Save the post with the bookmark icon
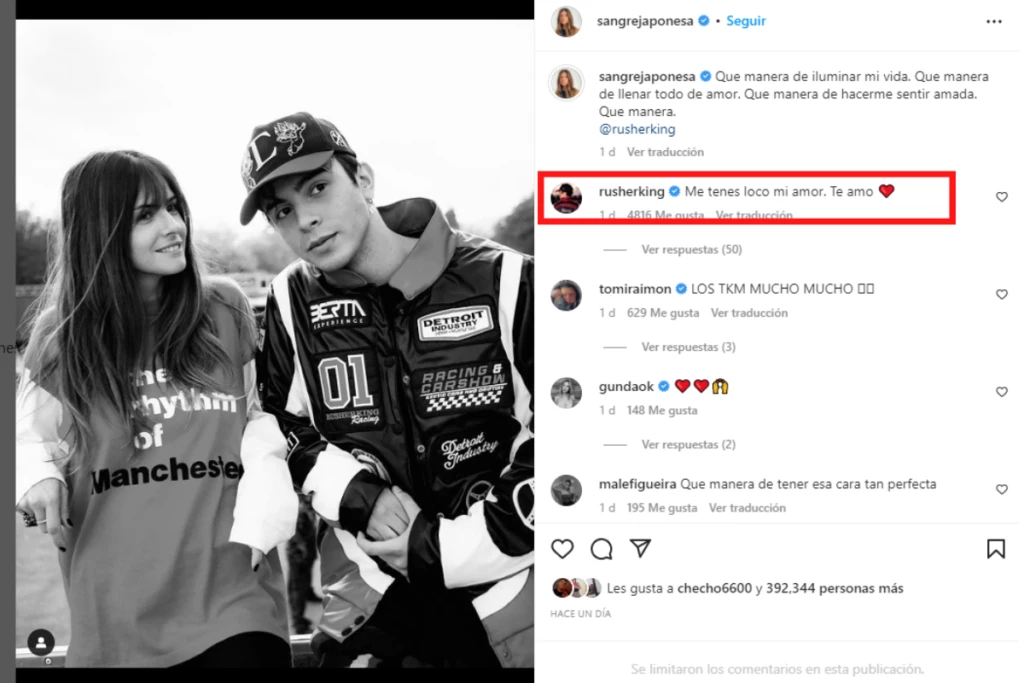 tap(996, 549)
